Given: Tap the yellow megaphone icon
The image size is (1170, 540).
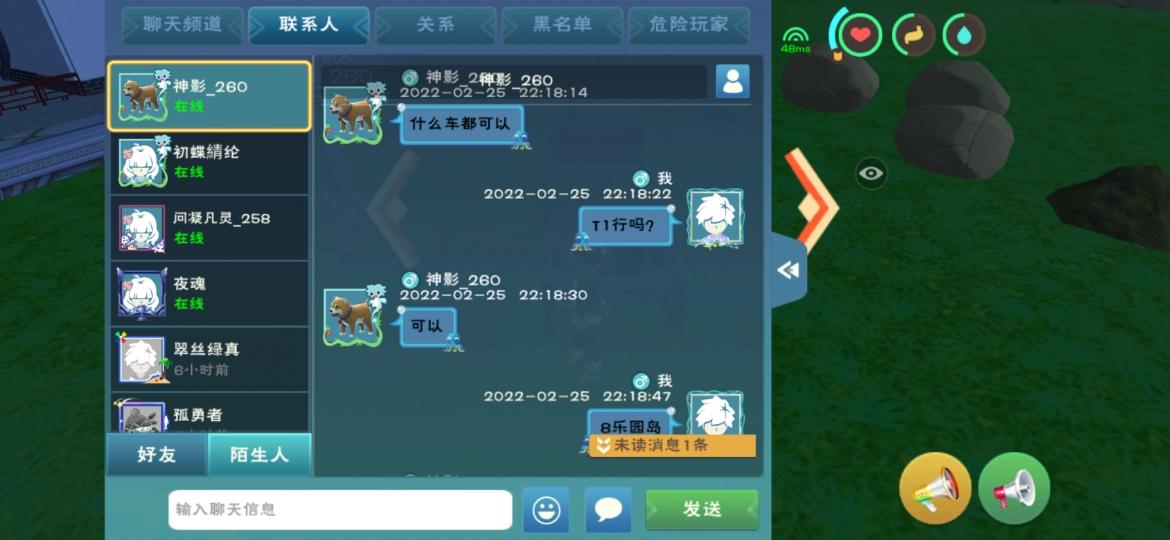Looking at the screenshot, I should tap(935, 489).
